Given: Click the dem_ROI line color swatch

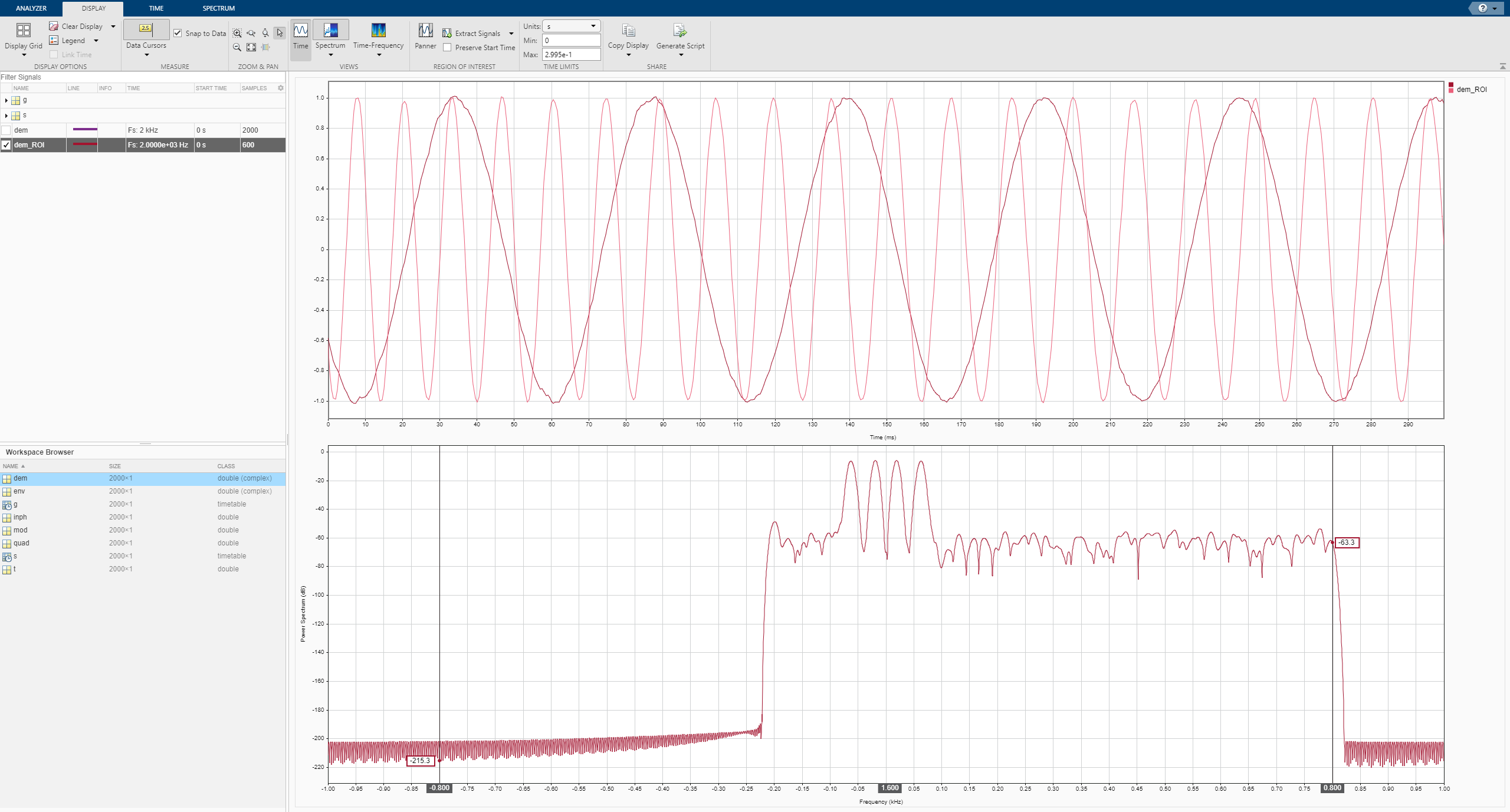Looking at the screenshot, I should (x=85, y=144).
